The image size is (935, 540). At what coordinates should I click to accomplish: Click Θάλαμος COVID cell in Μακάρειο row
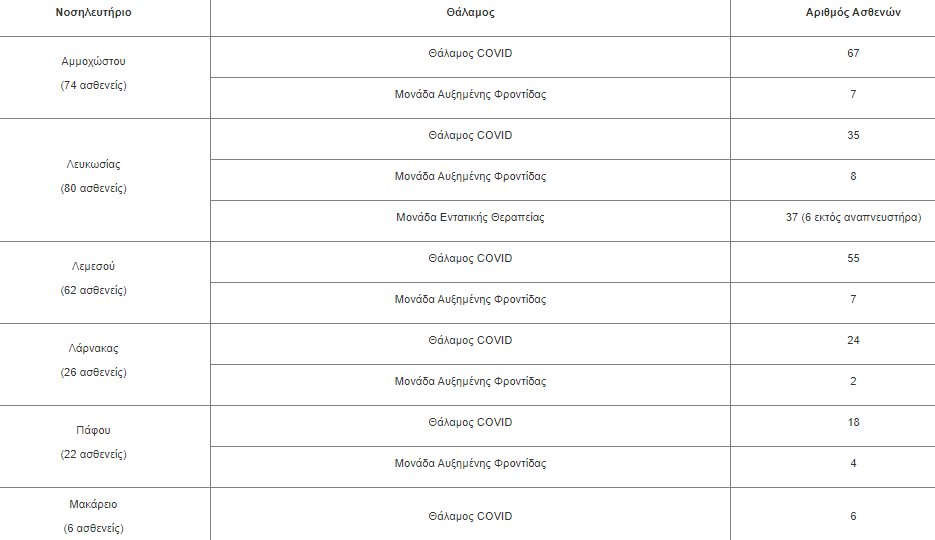(x=470, y=516)
